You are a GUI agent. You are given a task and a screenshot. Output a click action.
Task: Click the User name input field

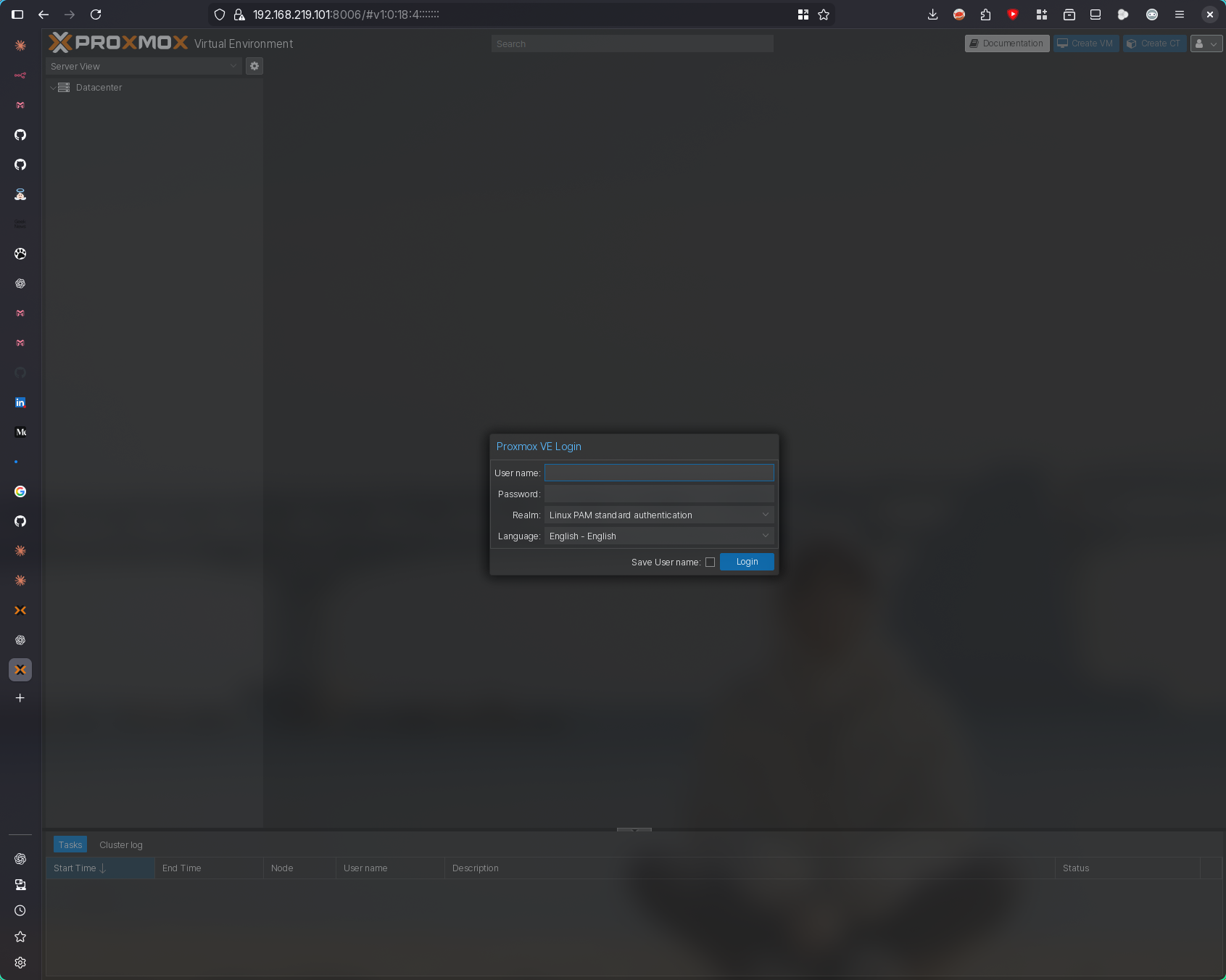click(658, 473)
